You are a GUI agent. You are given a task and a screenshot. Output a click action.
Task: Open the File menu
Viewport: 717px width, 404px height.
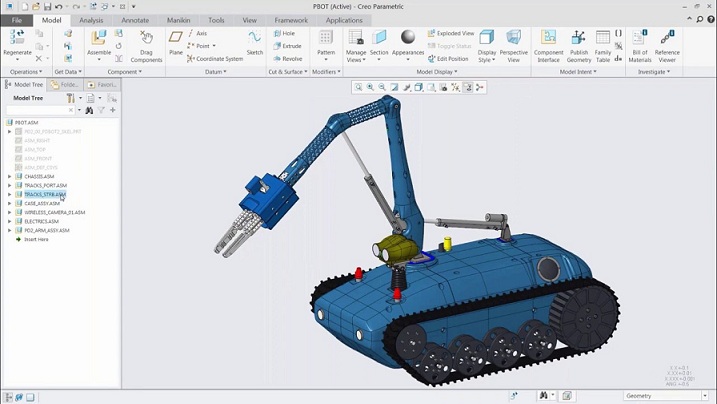click(17, 20)
